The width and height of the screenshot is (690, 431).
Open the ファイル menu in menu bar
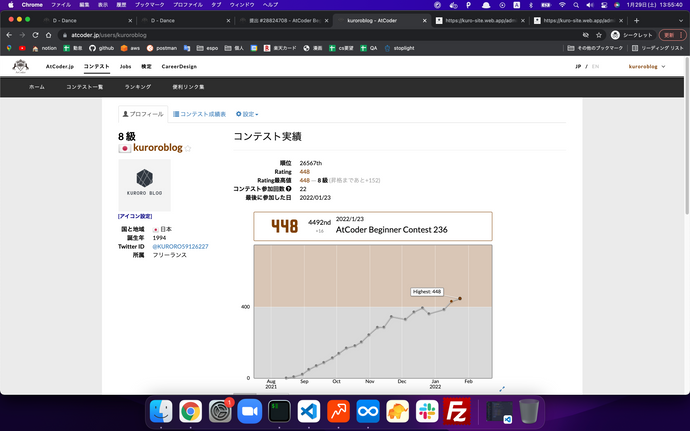[61, 5]
